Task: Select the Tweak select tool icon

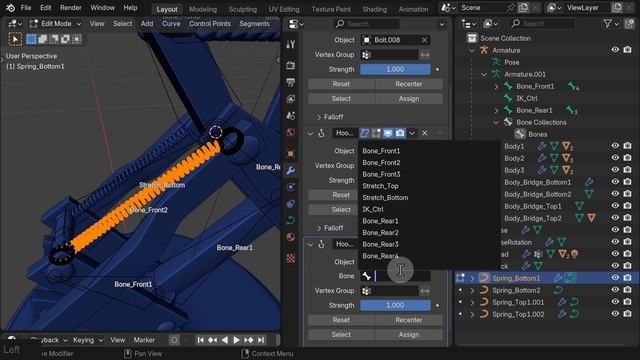Action: pos(15,39)
